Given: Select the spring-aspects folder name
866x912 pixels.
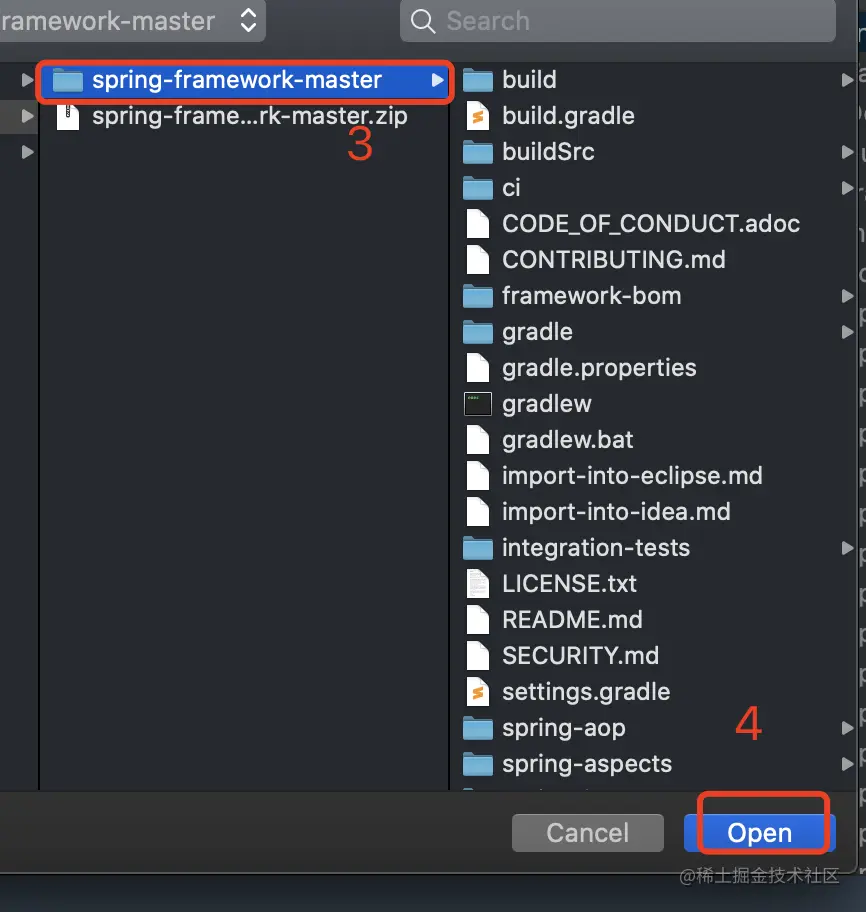Looking at the screenshot, I should 587,764.
